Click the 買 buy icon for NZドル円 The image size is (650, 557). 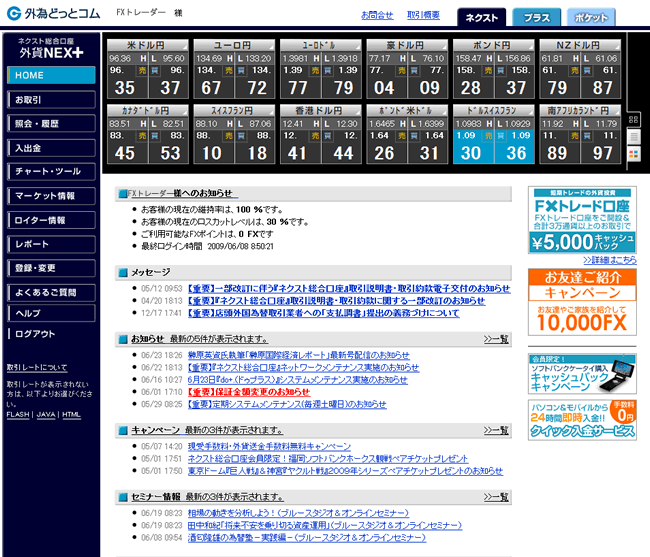(x=587, y=71)
